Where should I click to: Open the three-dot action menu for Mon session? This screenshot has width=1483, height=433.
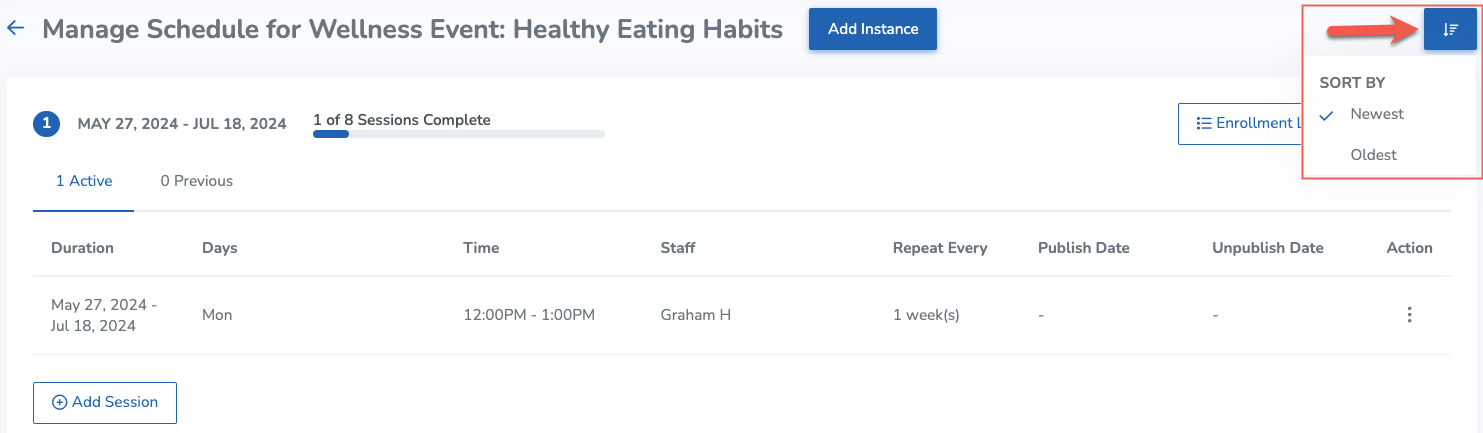tap(1409, 315)
